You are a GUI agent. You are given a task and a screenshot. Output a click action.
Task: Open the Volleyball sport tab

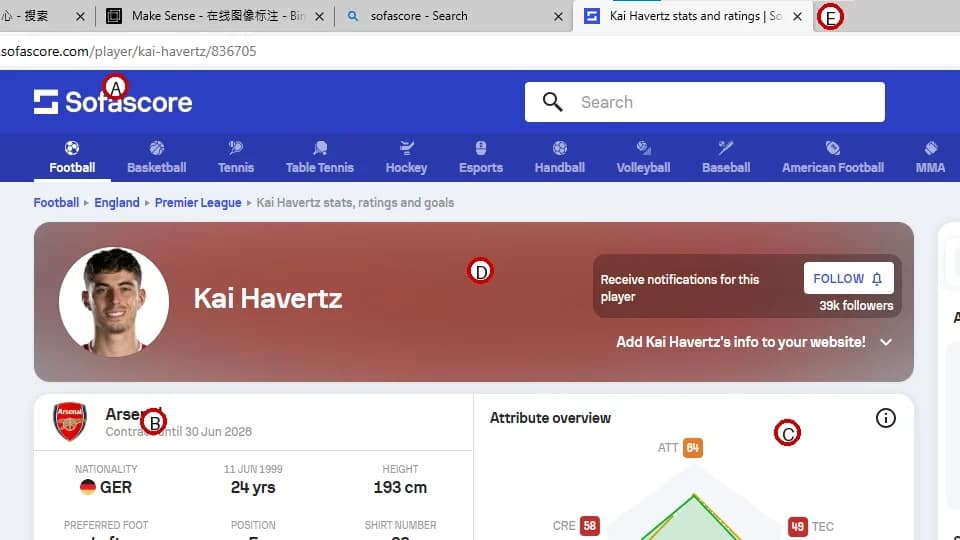coord(643,157)
